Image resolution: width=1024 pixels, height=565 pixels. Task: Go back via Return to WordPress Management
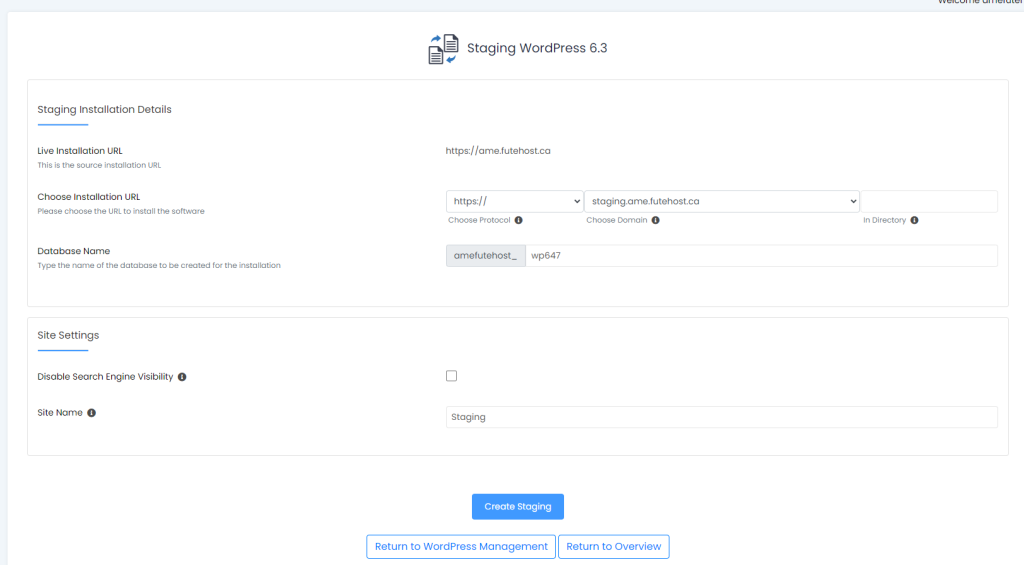coord(461,547)
